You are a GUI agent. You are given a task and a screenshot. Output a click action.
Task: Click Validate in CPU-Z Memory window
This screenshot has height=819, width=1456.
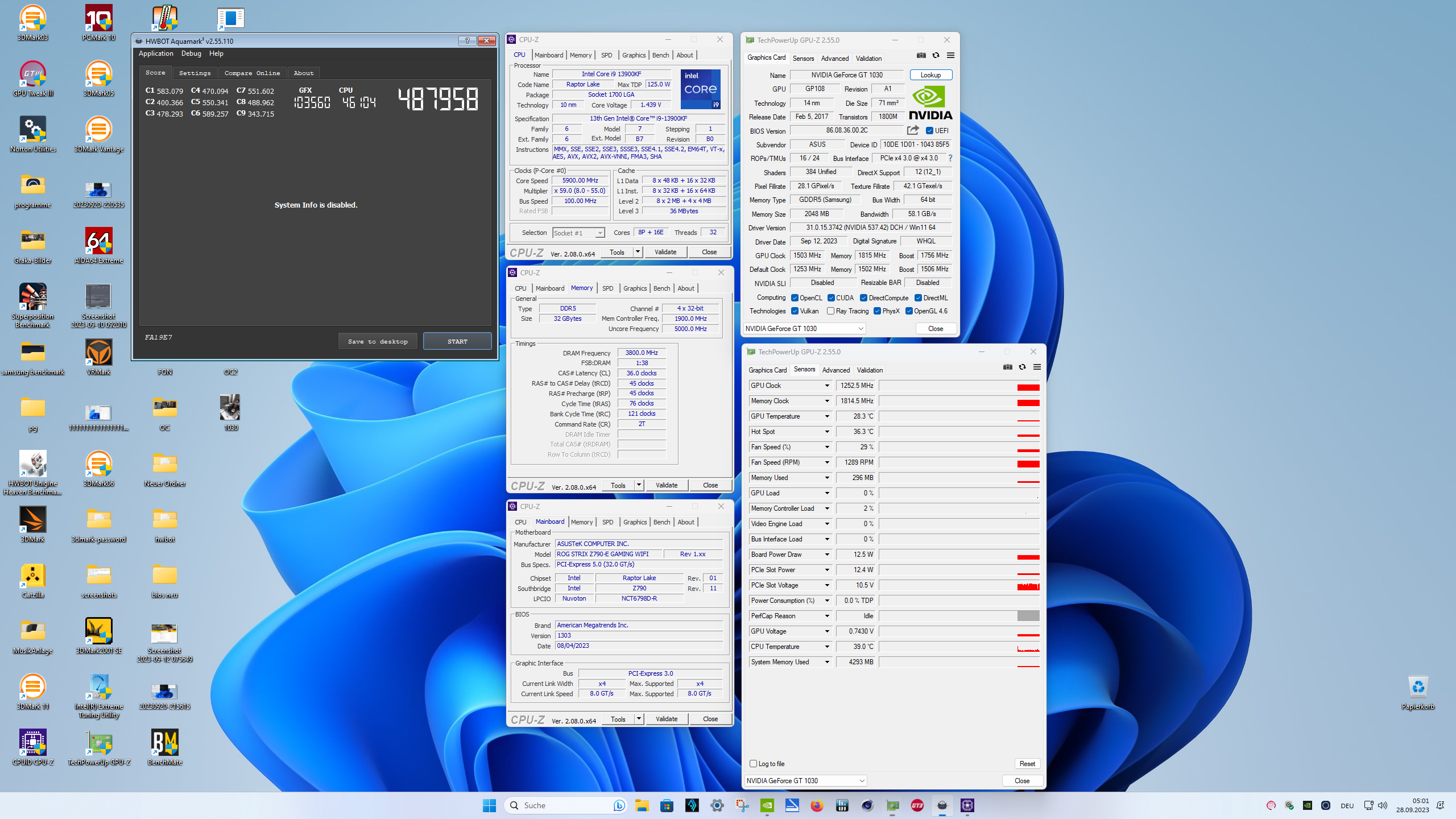coord(667,485)
